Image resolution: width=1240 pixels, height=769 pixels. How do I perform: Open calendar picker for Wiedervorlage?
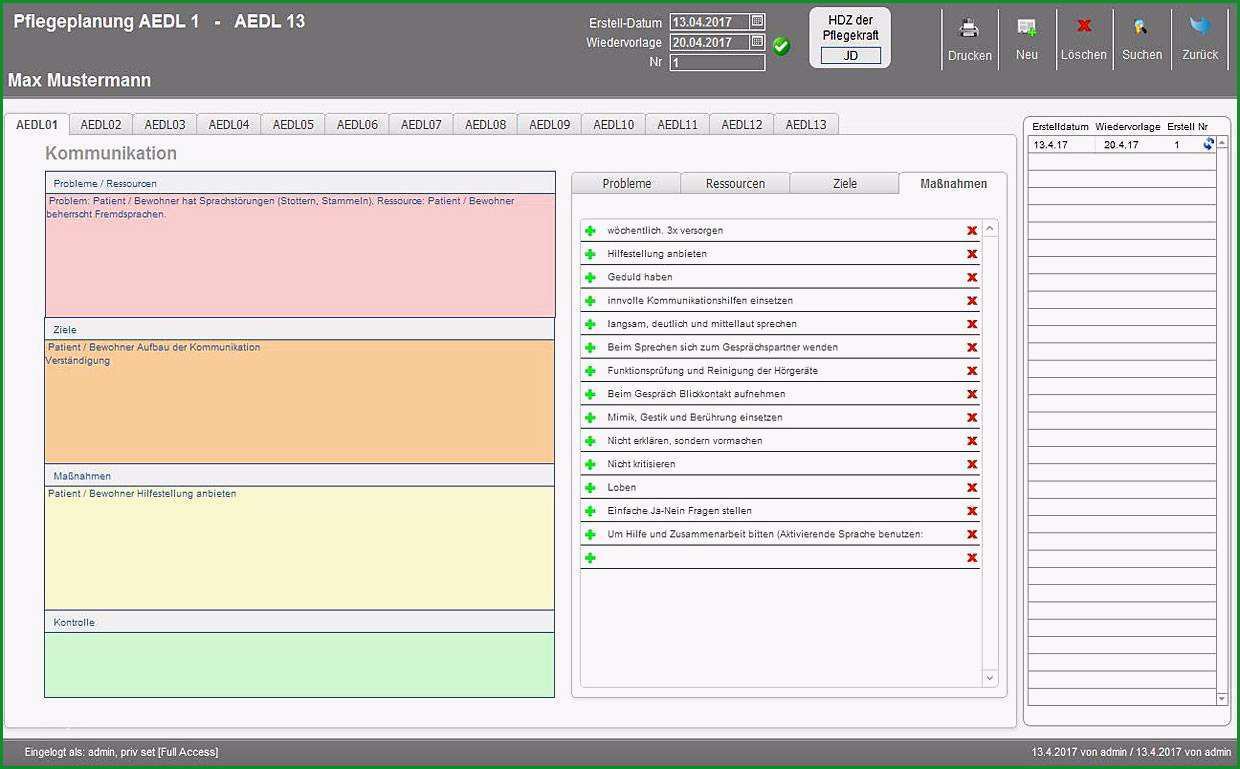point(757,42)
